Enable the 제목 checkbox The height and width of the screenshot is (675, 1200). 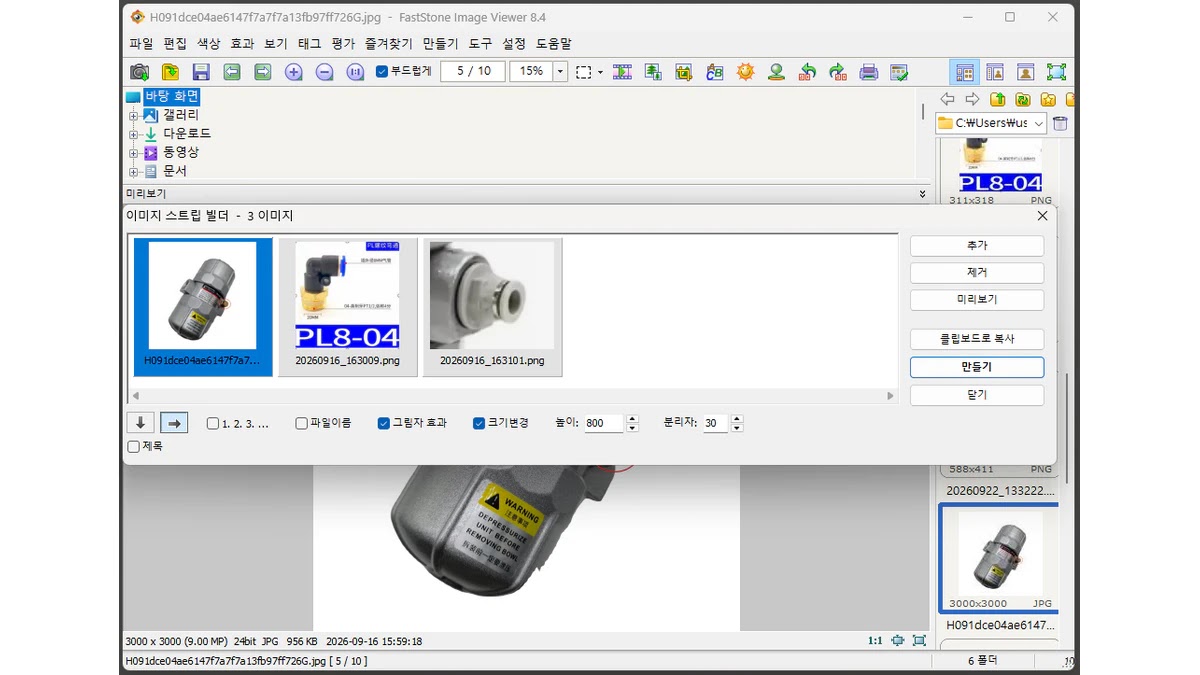(134, 447)
